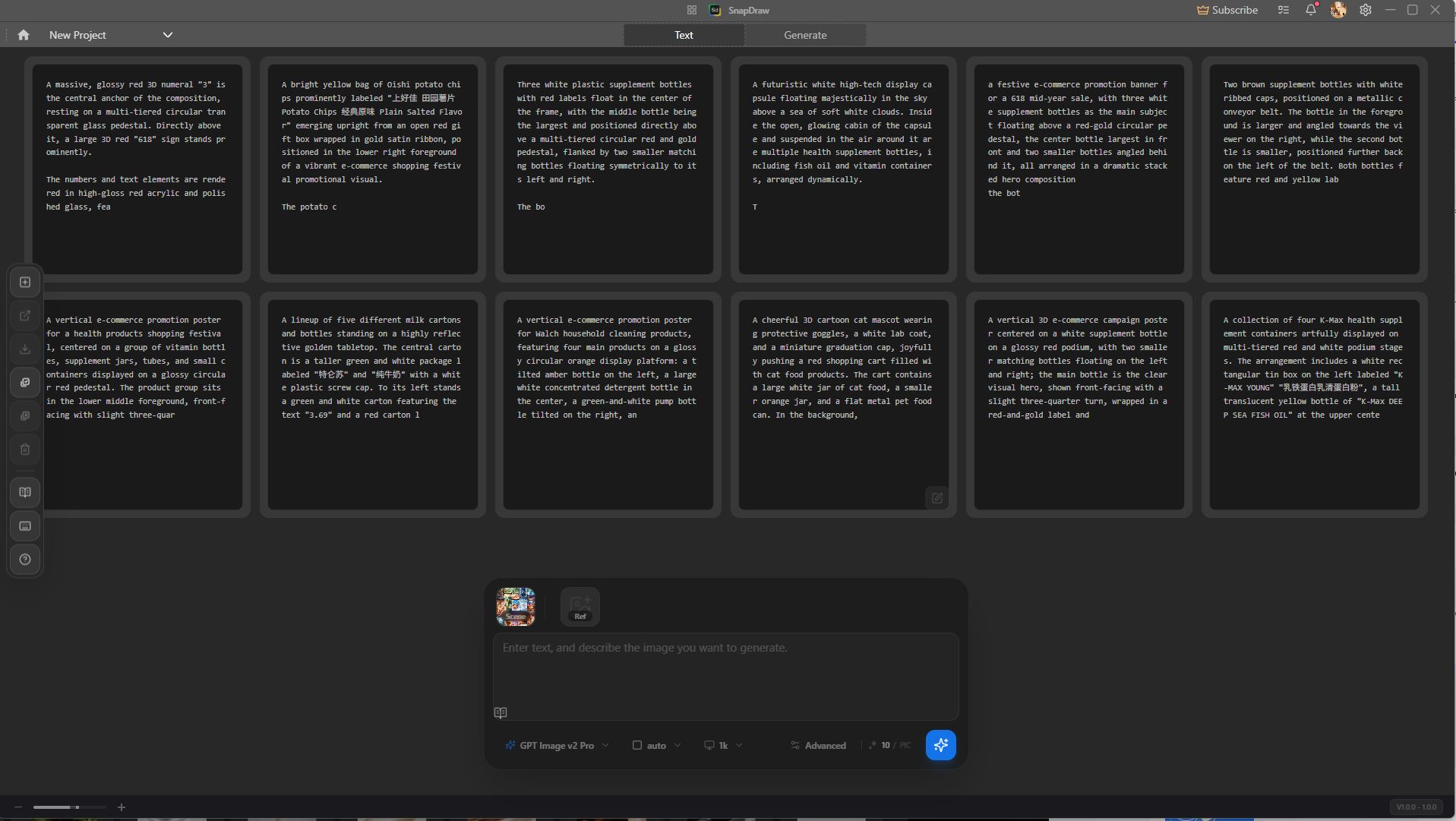The image size is (1456, 821).
Task: Open the sidebar prompt library book icon
Action: (25, 493)
